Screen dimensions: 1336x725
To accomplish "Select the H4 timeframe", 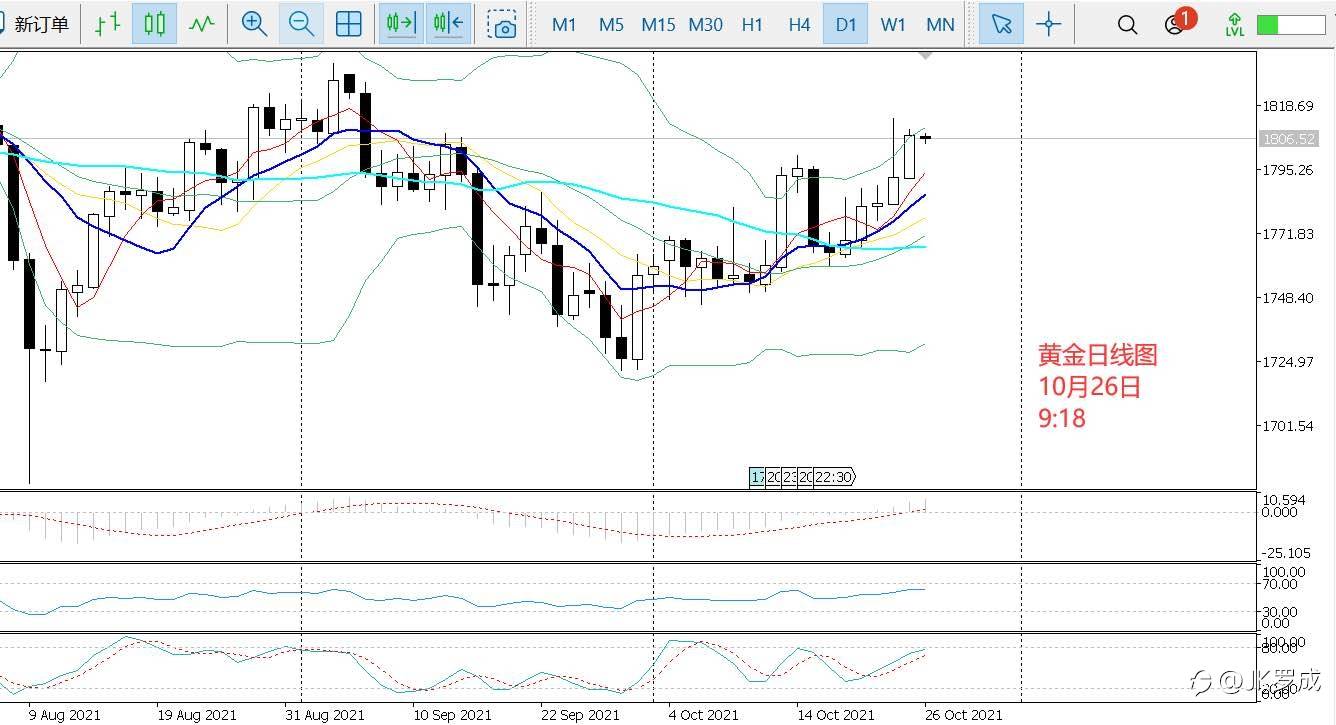I will point(799,25).
